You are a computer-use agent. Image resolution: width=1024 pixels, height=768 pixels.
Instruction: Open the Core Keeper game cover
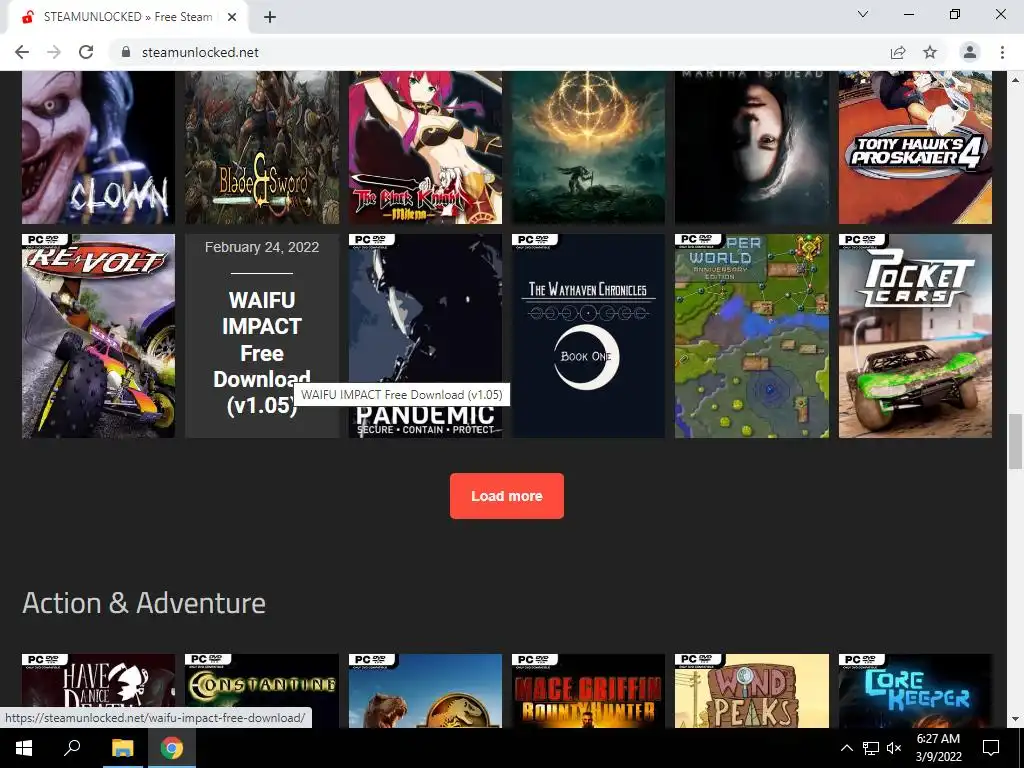[x=915, y=691]
